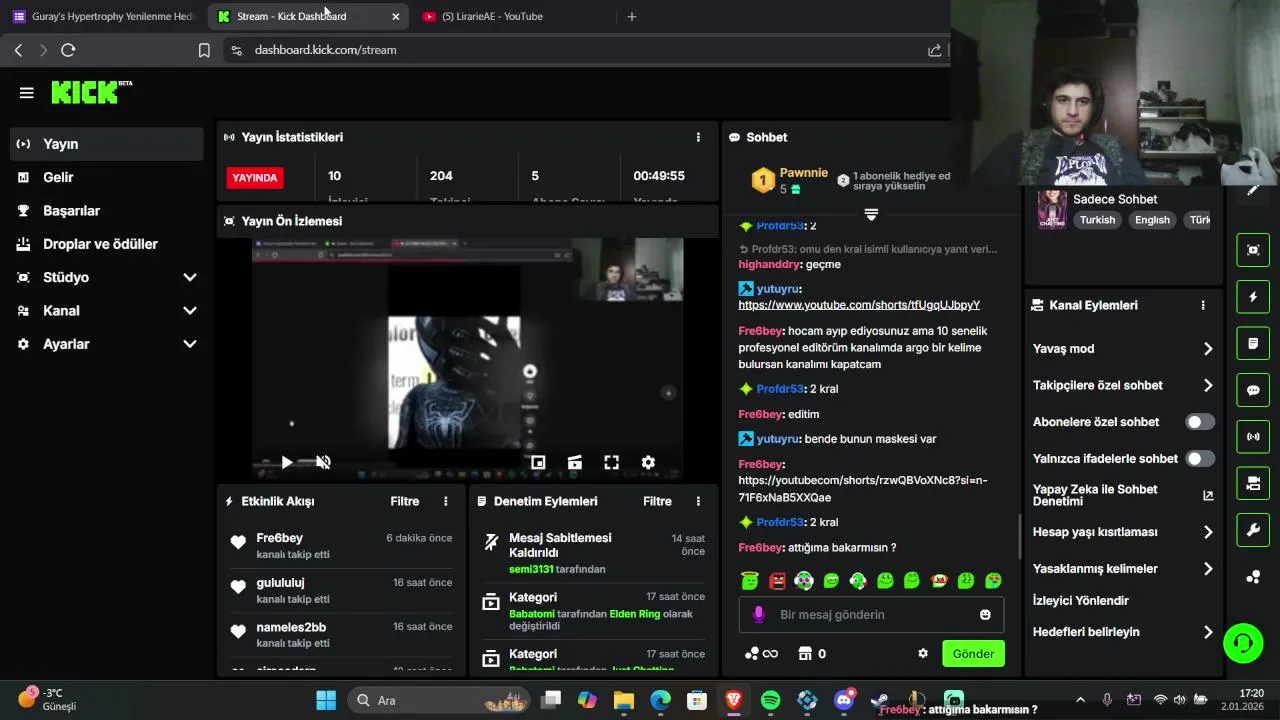1280x720 pixels.
Task: Open the green headset support button
Action: coord(1243,642)
